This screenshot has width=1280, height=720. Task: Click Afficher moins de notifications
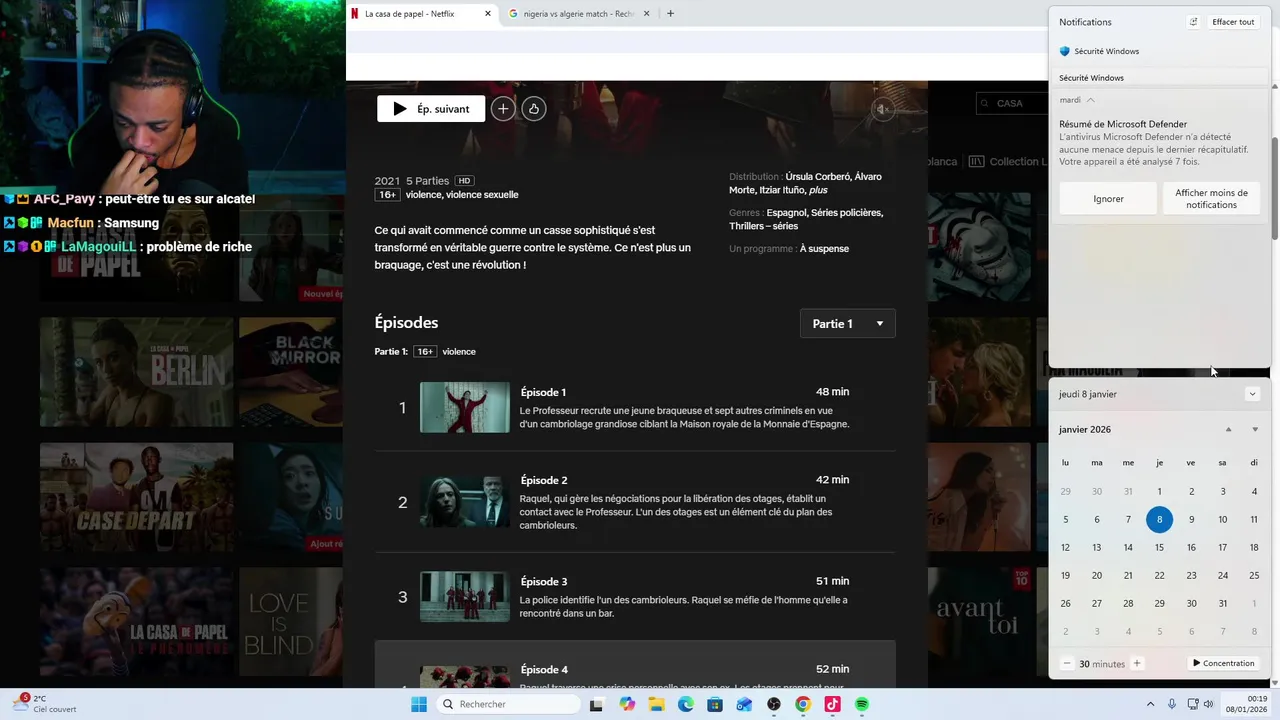tap(1211, 199)
